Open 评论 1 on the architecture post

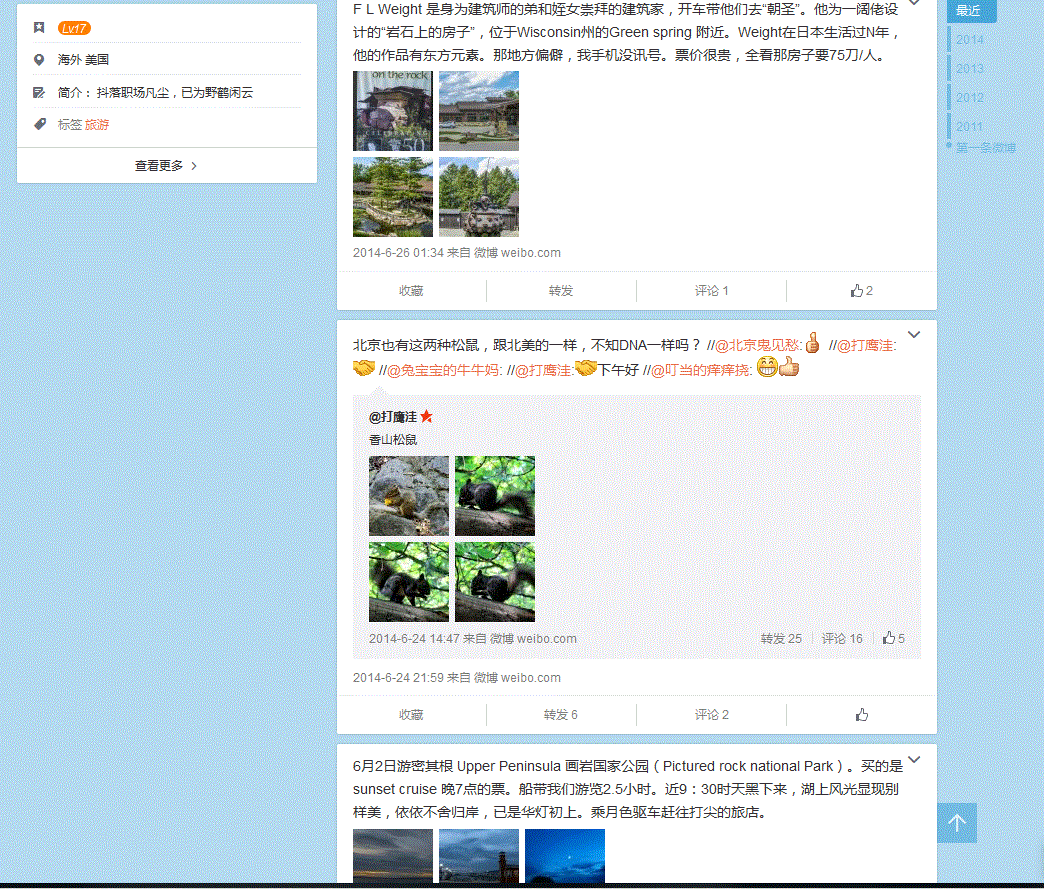click(x=711, y=291)
